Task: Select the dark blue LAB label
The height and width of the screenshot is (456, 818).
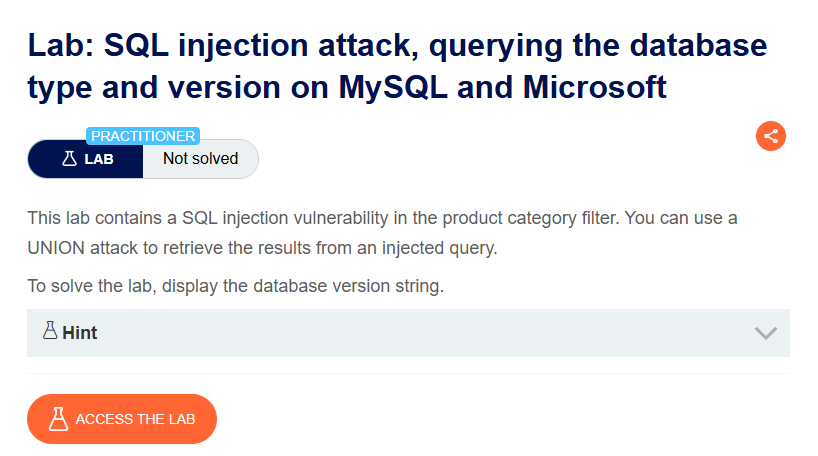Action: click(86, 159)
